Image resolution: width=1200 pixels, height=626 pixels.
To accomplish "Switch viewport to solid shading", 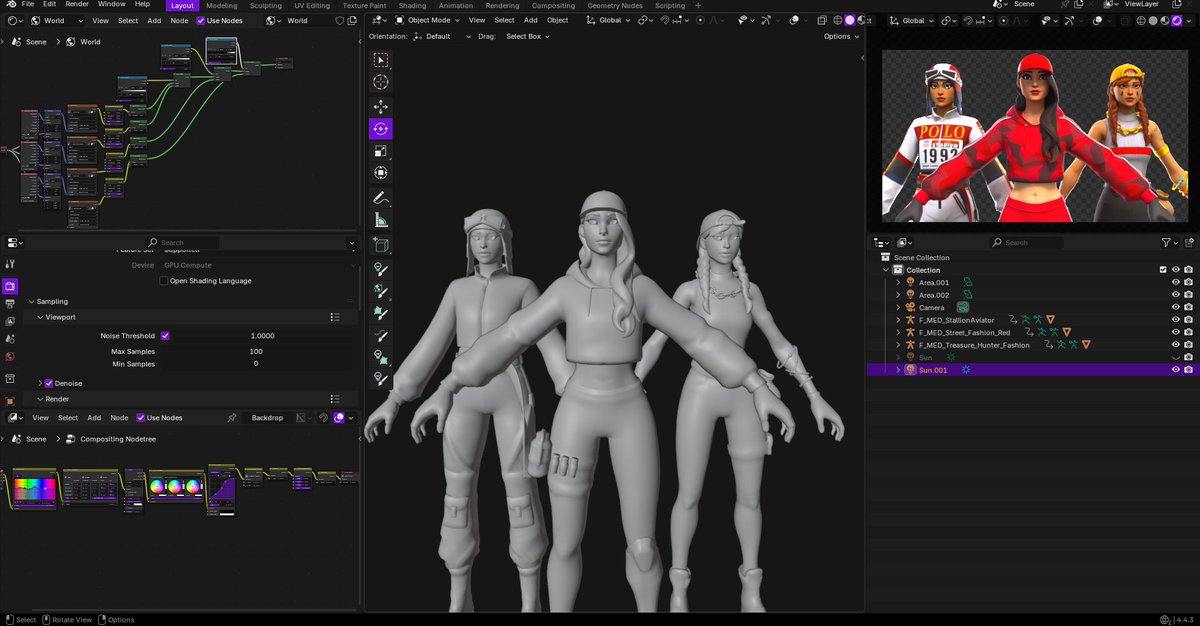I will [x=850, y=20].
